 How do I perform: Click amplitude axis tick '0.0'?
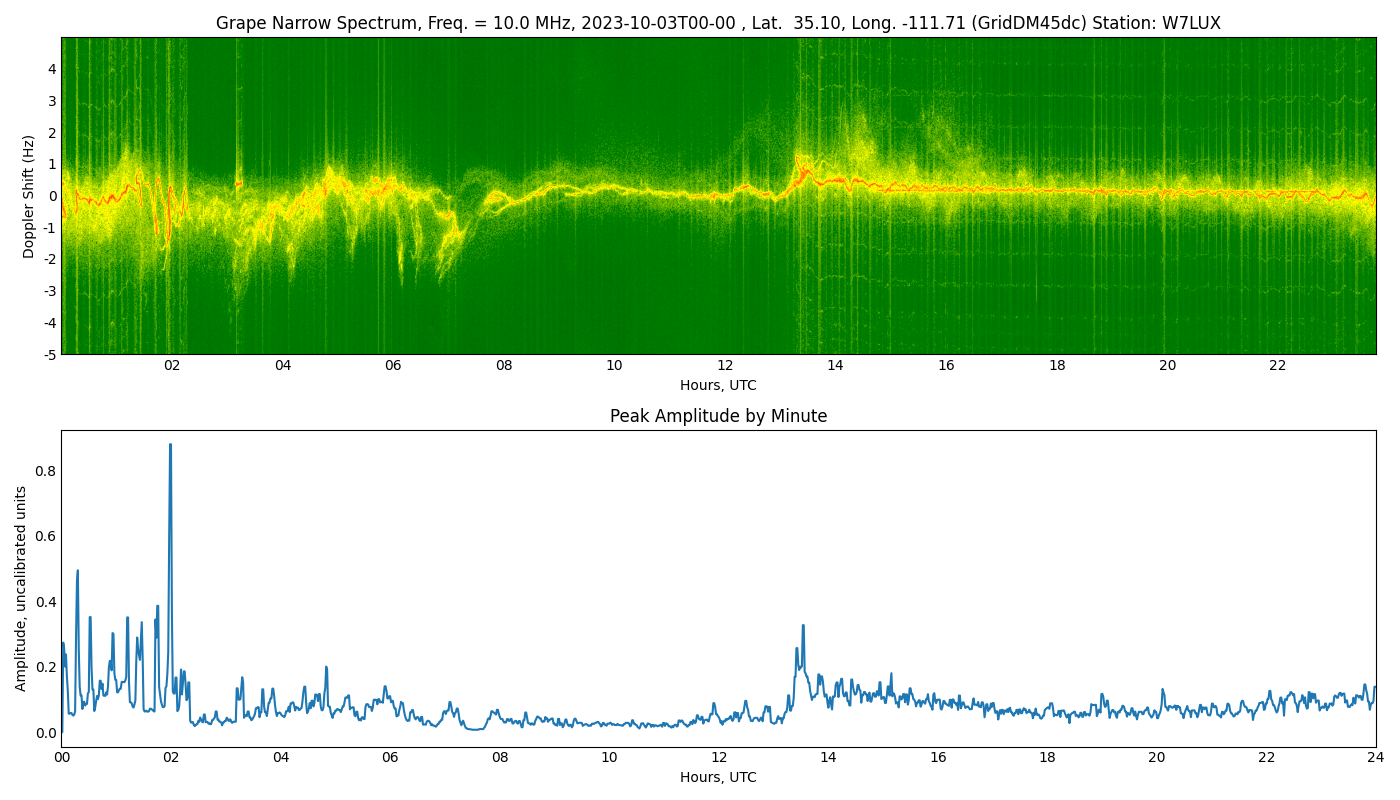click(x=46, y=733)
